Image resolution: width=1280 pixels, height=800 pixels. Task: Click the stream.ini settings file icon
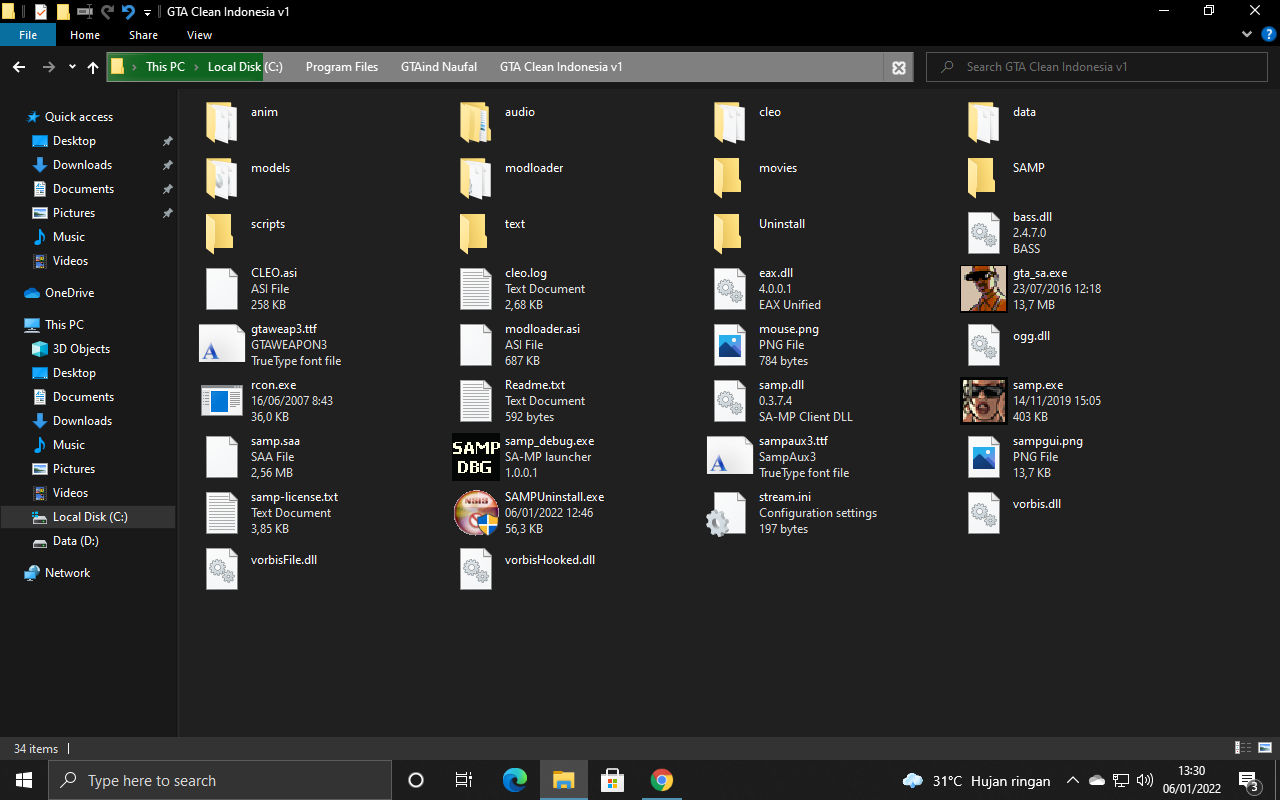tap(725, 514)
